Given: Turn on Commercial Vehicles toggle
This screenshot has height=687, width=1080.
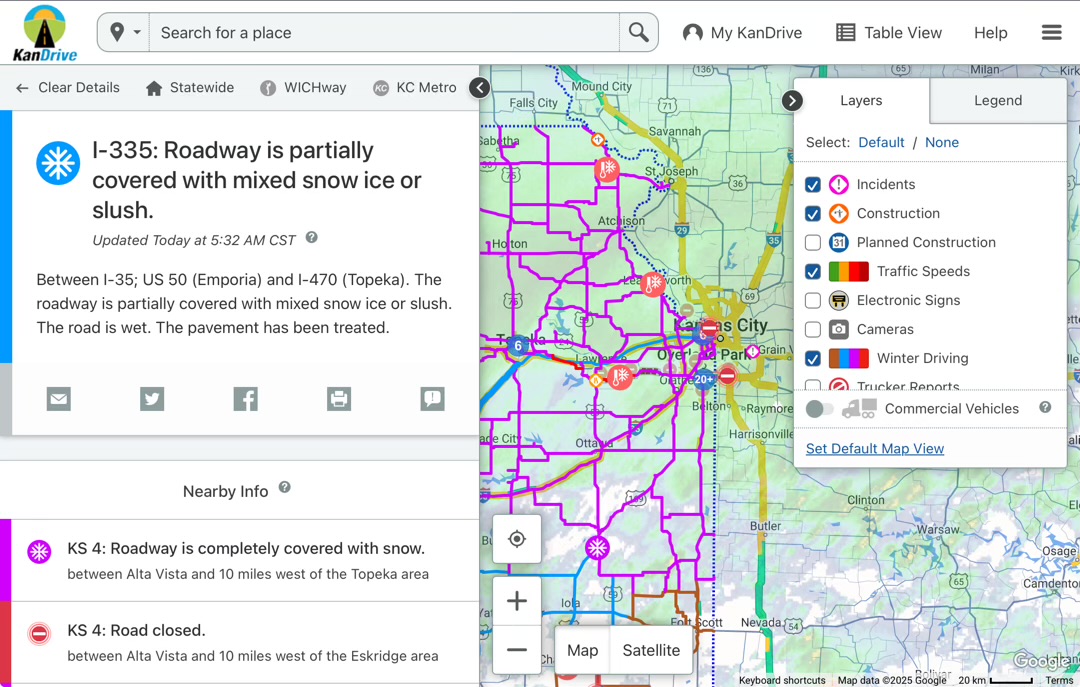Looking at the screenshot, I should (x=819, y=409).
